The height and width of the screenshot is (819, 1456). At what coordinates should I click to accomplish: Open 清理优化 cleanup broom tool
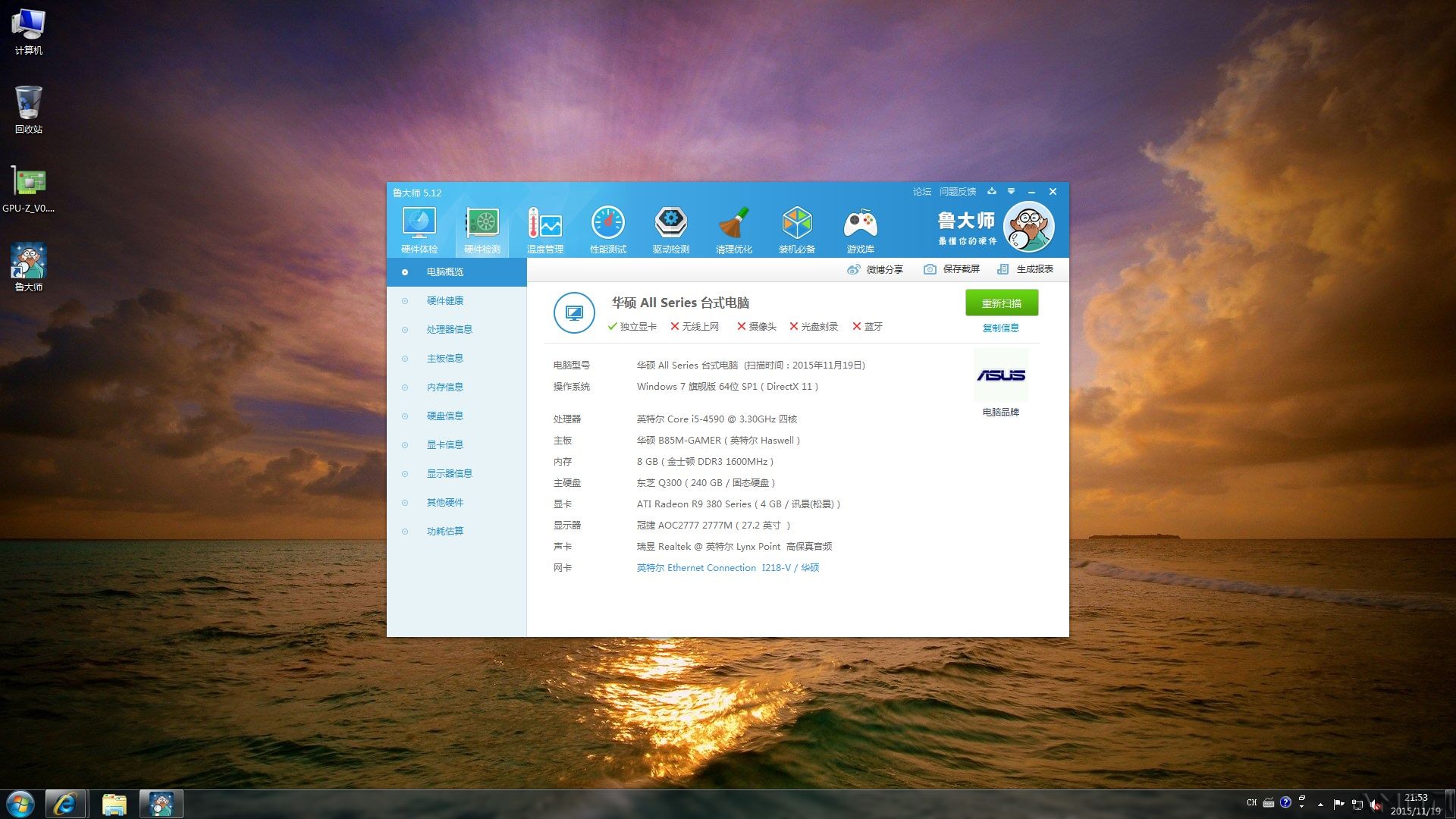pos(734,230)
